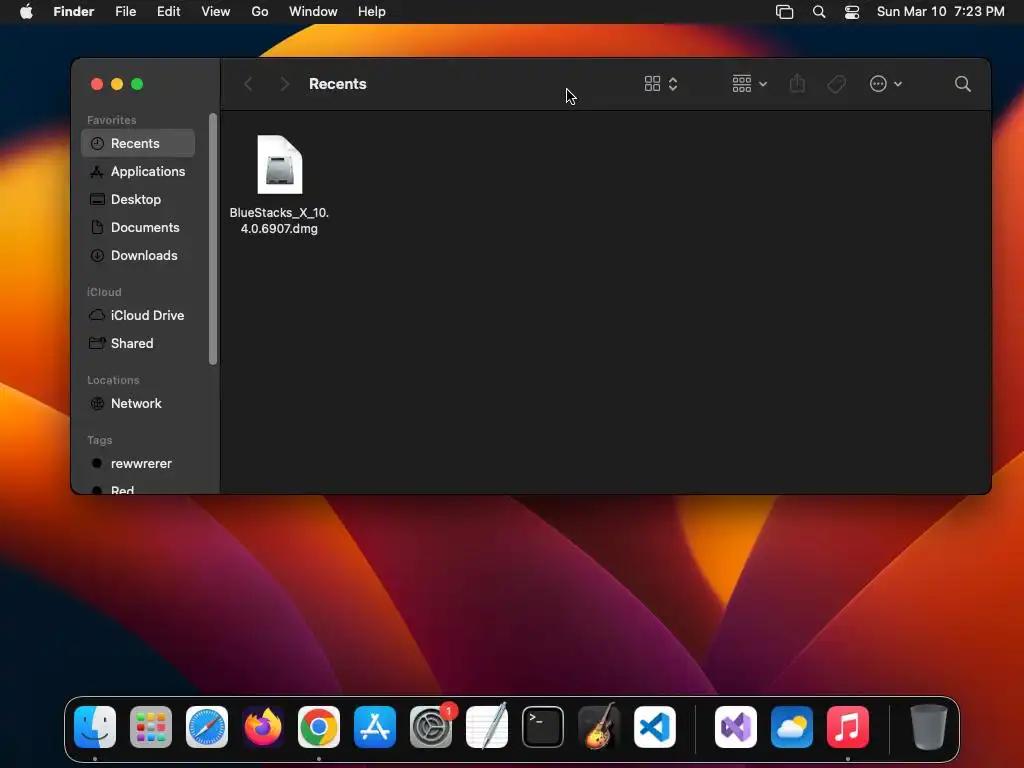Viewport: 1024px width, 768px height.
Task: Click the Share toolbar icon in Finder
Action: pos(797,84)
